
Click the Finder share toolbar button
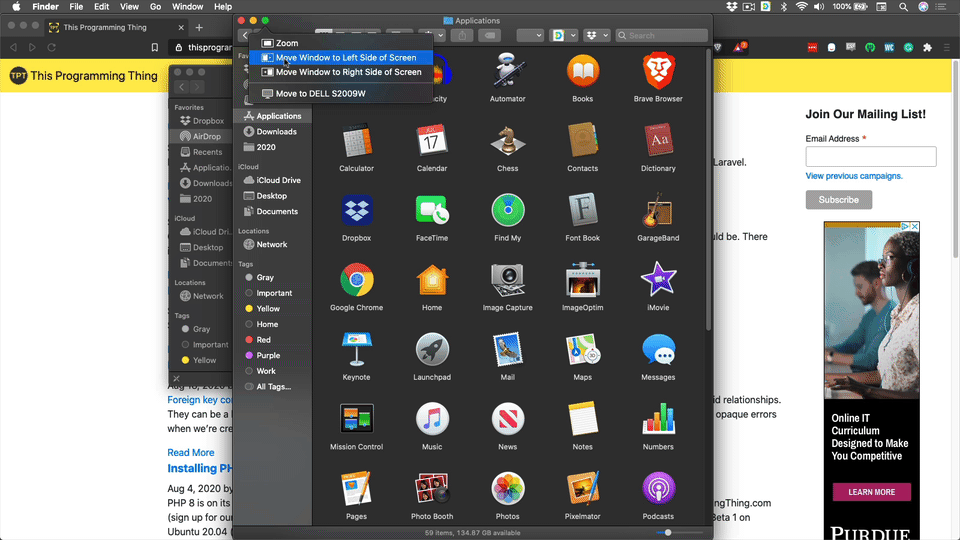click(461, 35)
